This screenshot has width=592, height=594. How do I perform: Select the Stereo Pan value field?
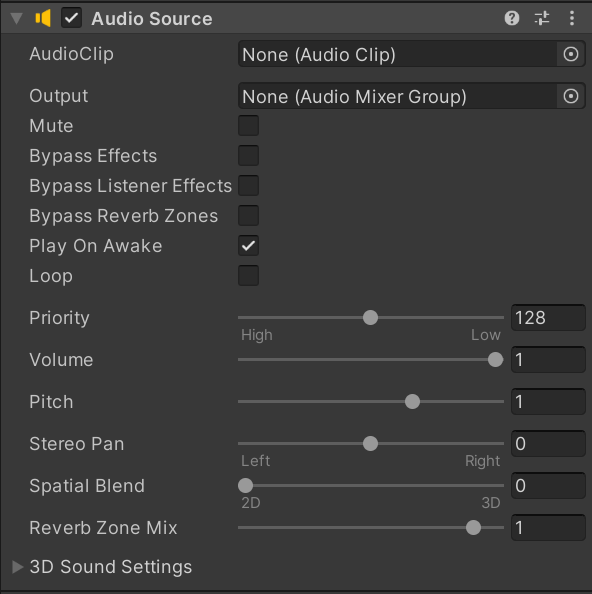click(x=548, y=444)
